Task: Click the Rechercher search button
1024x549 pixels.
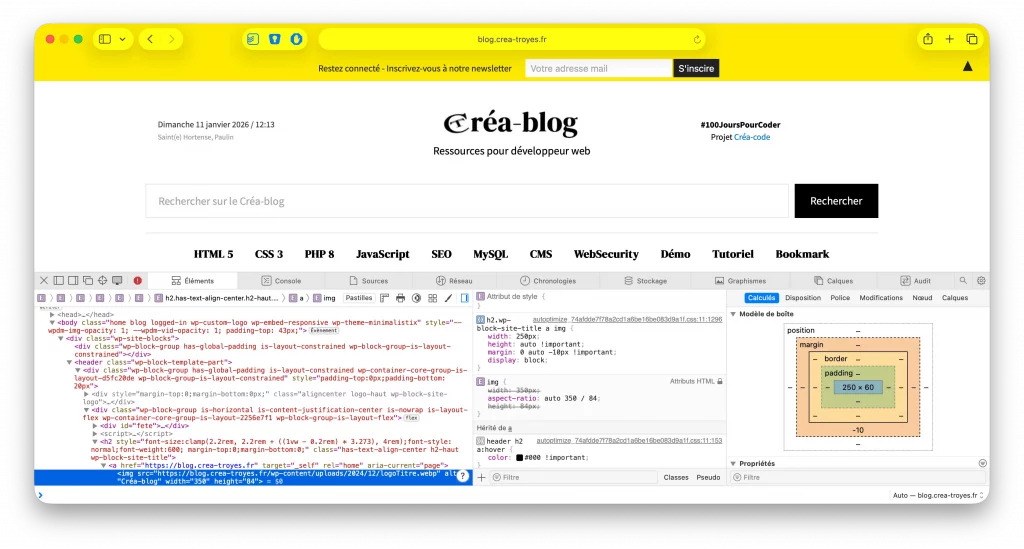Action: click(x=836, y=201)
